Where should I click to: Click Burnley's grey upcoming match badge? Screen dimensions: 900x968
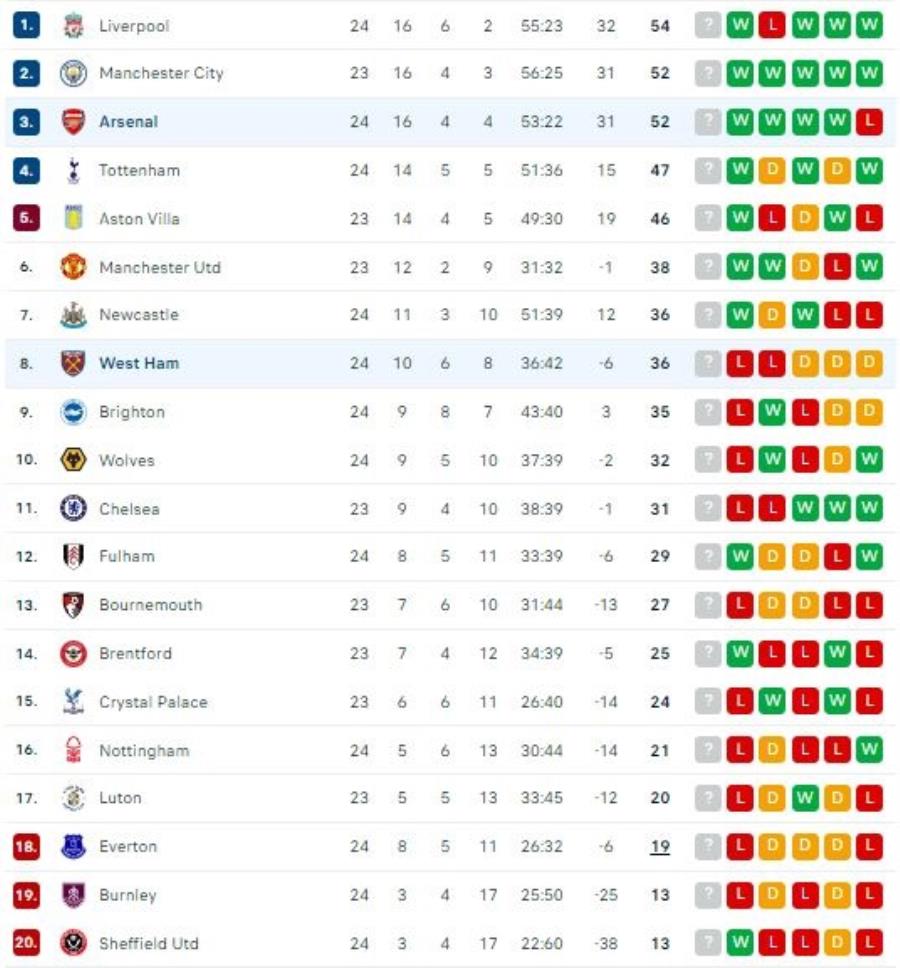point(708,895)
